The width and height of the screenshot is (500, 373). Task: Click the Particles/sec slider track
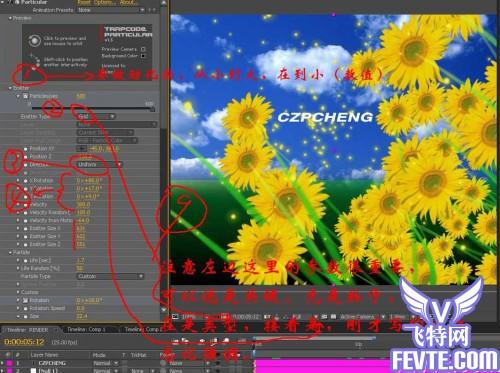tap(92, 108)
